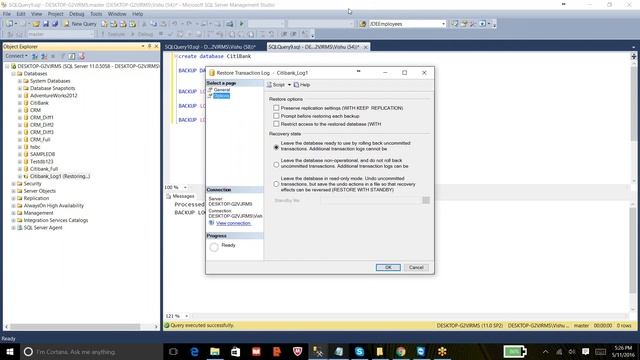Select AlwaysOn High Availability node
640x360 pixels.
pos(54,205)
